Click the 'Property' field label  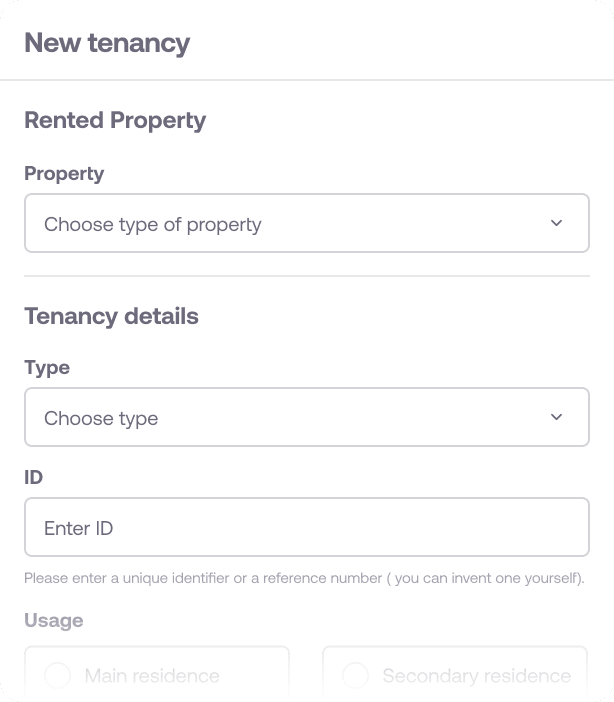64,173
